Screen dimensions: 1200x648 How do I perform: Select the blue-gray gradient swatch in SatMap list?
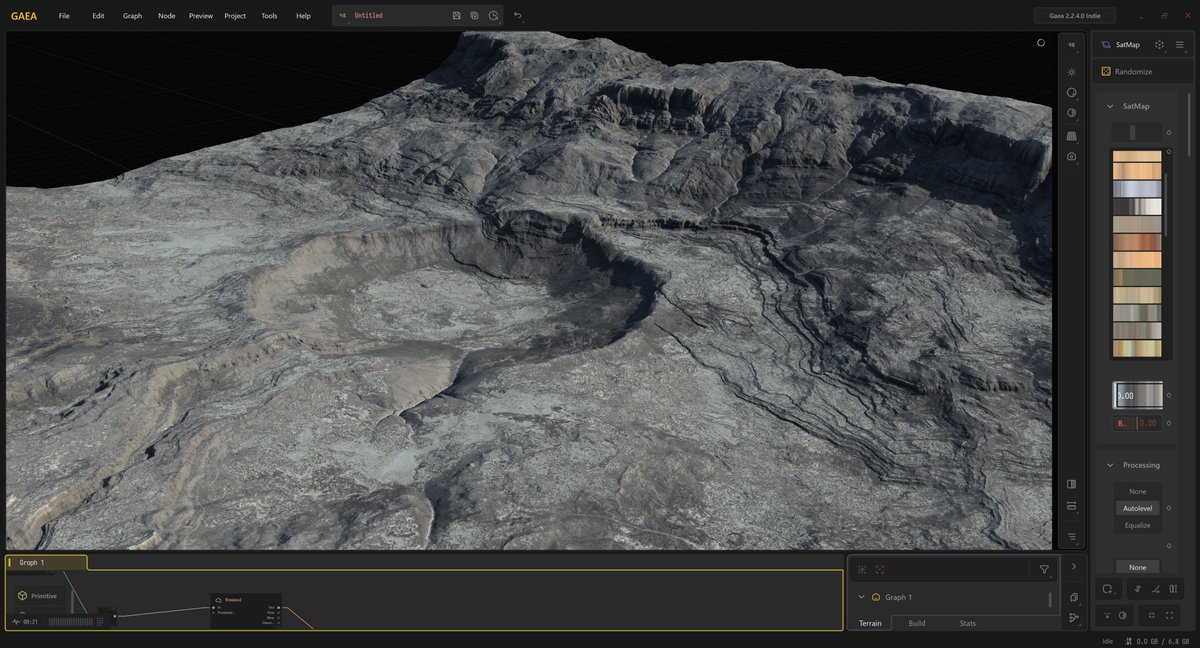click(x=1137, y=189)
